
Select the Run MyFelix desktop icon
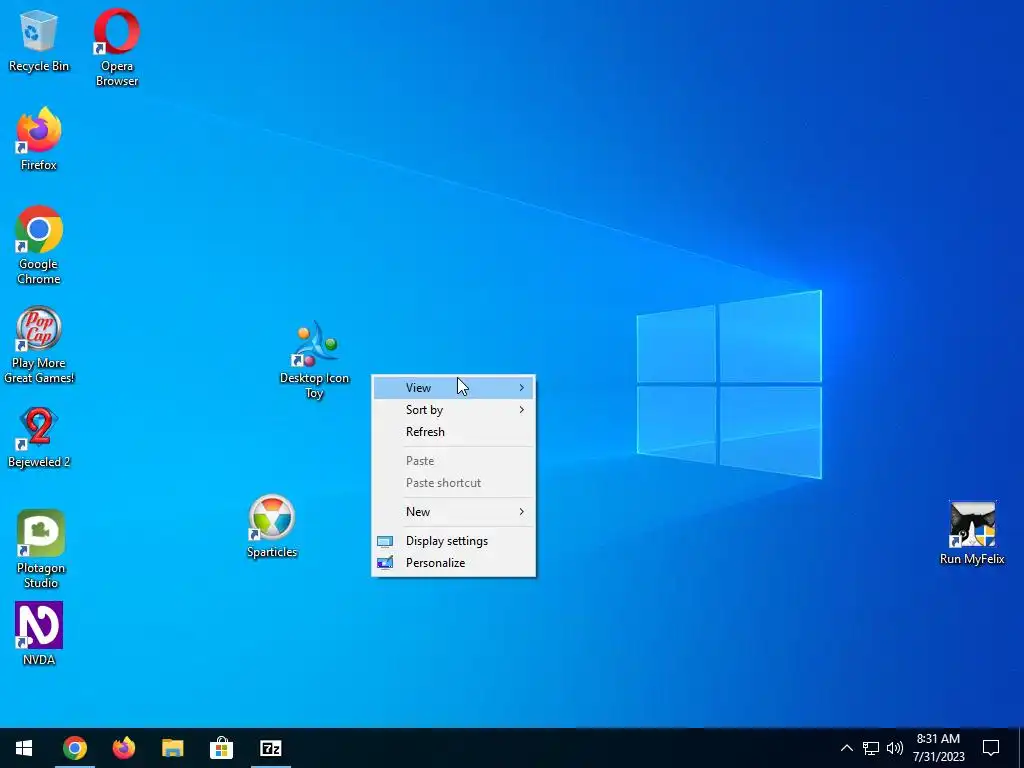(x=972, y=533)
